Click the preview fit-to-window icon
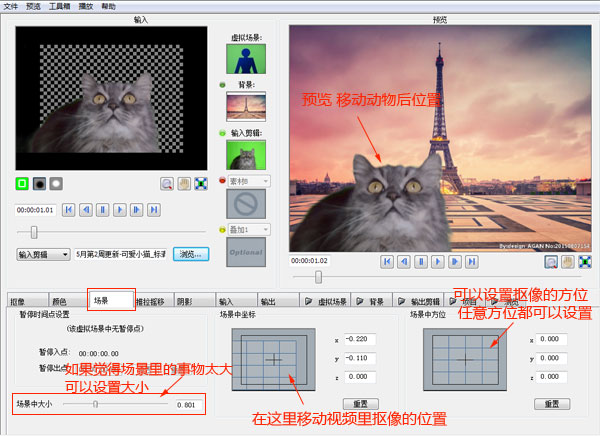The height and width of the screenshot is (436, 600). click(585, 261)
